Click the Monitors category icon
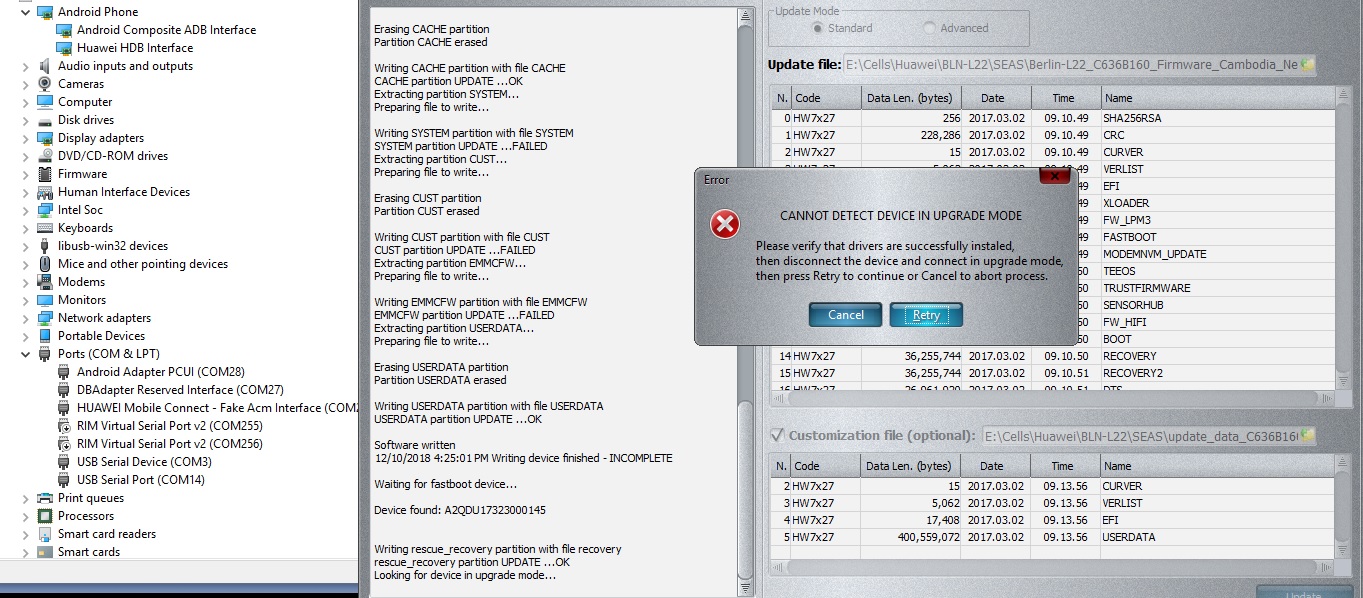Viewport: 1363px width, 598px height. (45, 300)
